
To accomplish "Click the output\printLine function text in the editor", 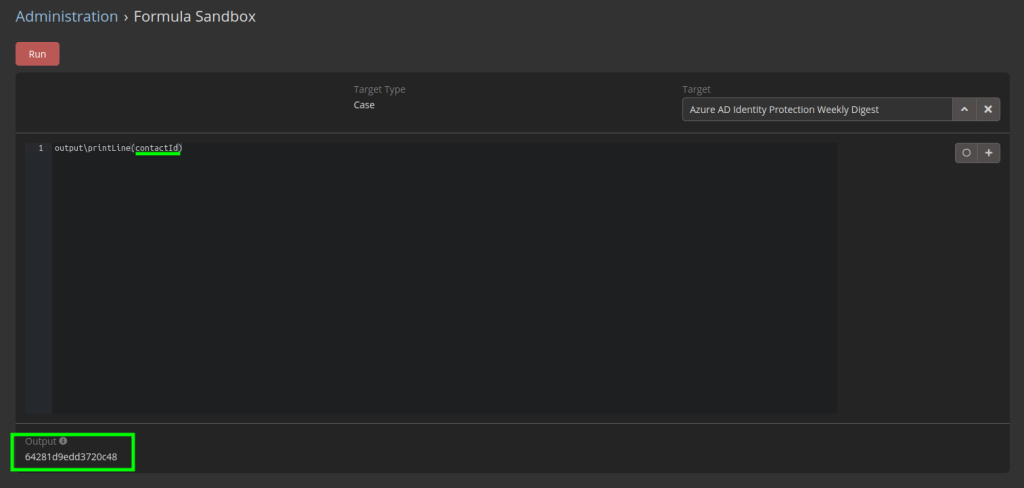I will (x=93, y=148).
